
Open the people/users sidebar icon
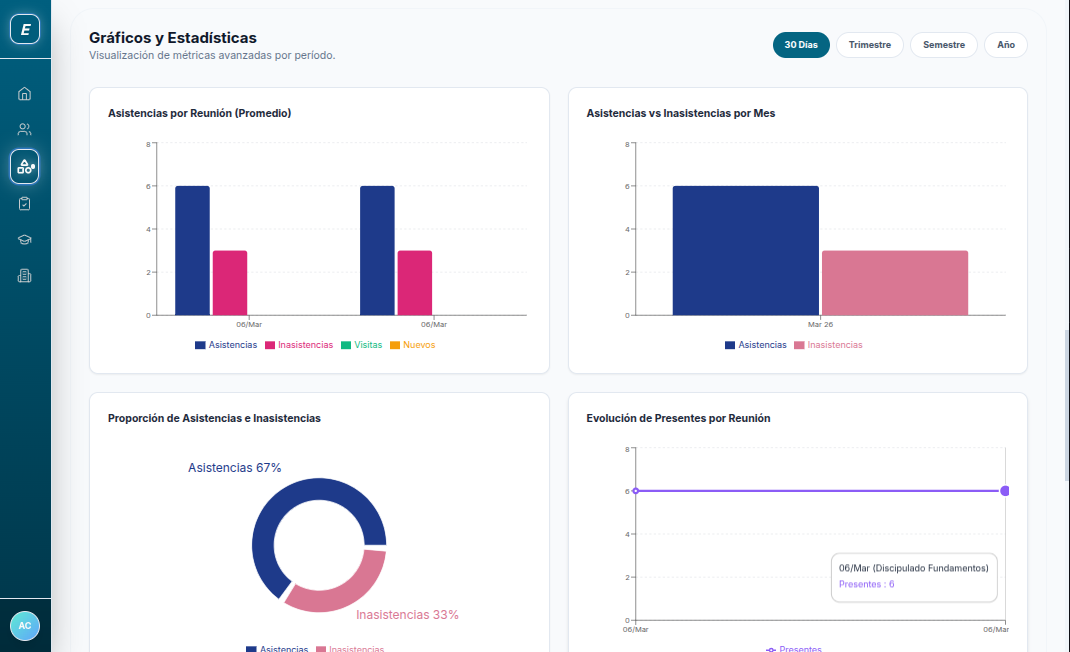pyautogui.click(x=25, y=129)
